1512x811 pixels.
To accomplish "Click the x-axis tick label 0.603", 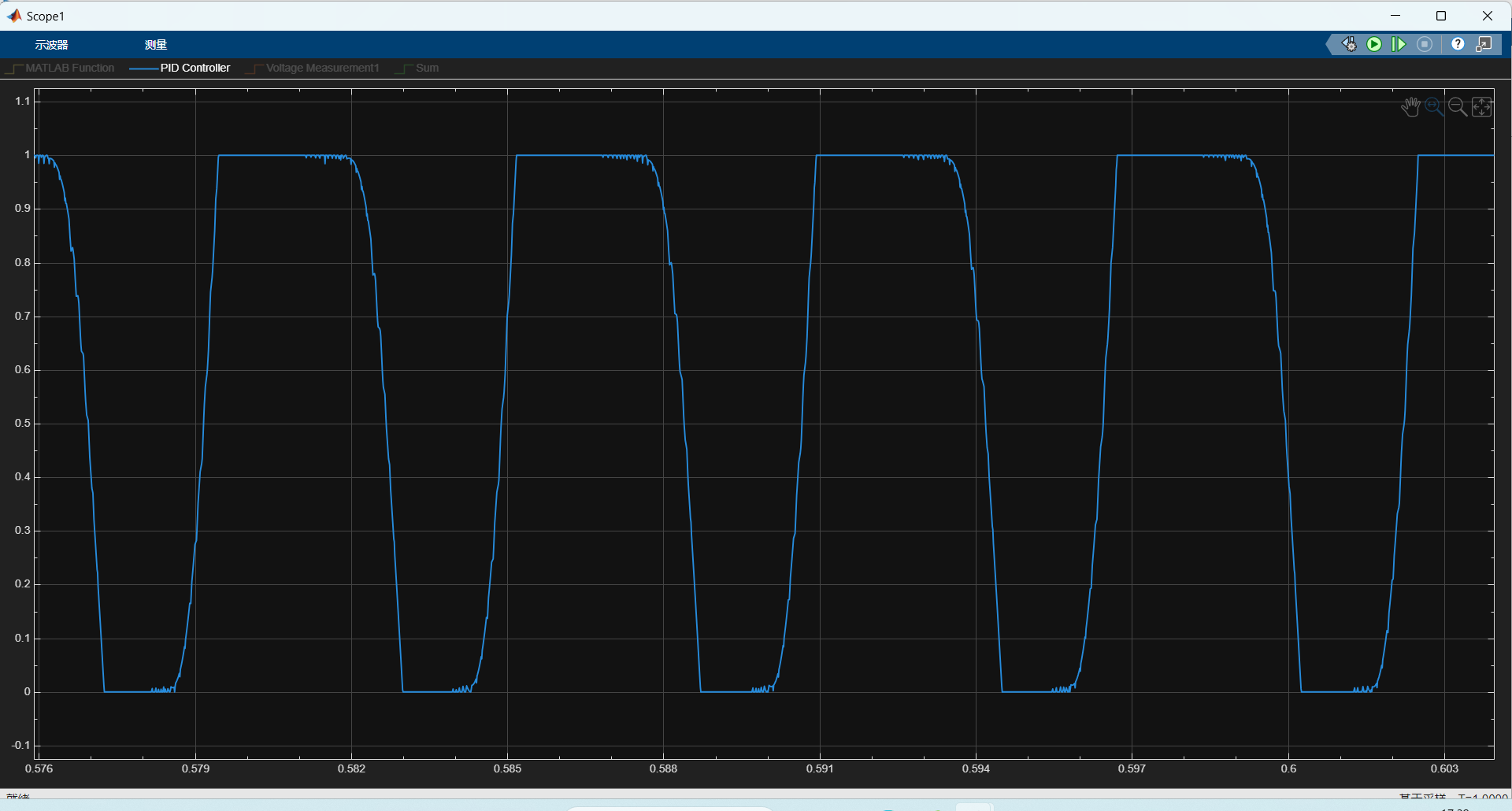I will coord(1444,768).
